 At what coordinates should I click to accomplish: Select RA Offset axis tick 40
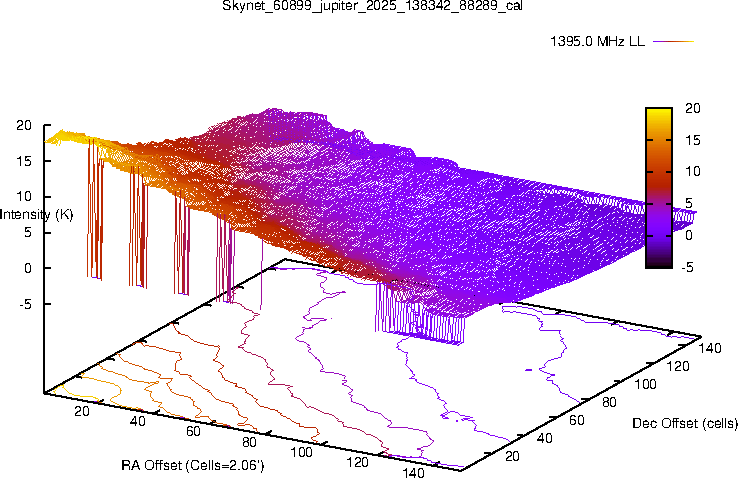137,421
